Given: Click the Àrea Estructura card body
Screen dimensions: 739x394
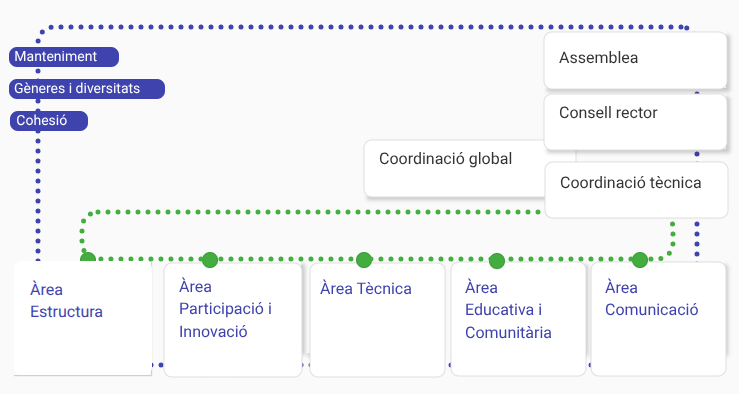Looking at the screenshot, I should pyautogui.click(x=83, y=319).
